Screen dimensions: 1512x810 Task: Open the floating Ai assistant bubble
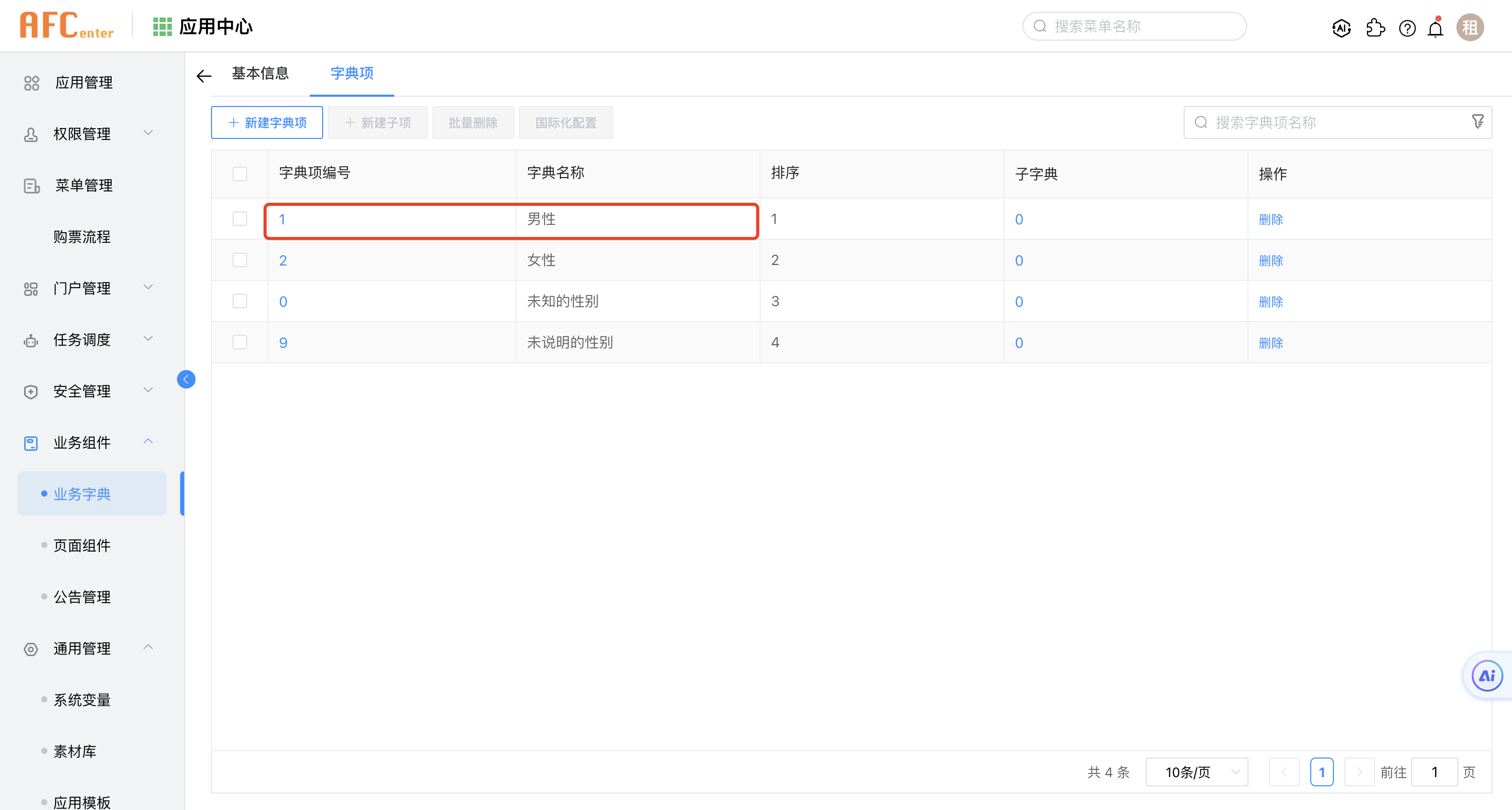(x=1487, y=676)
